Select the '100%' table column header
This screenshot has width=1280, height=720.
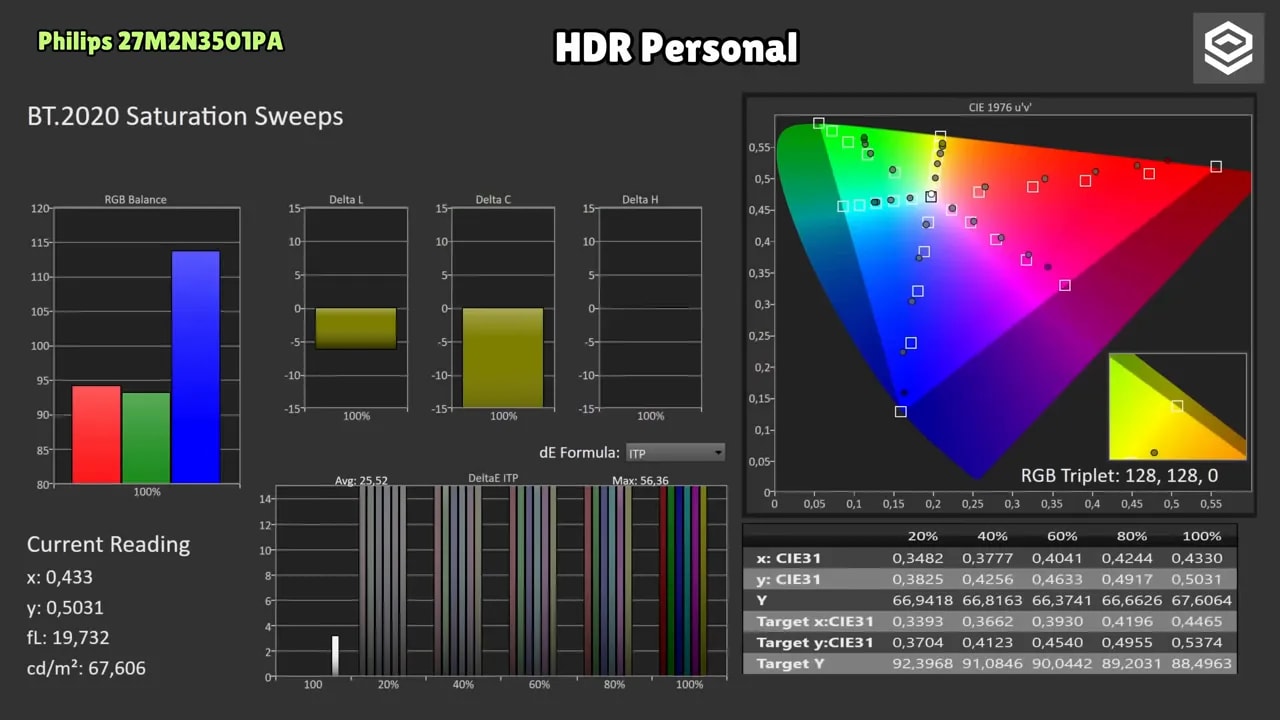point(1202,536)
